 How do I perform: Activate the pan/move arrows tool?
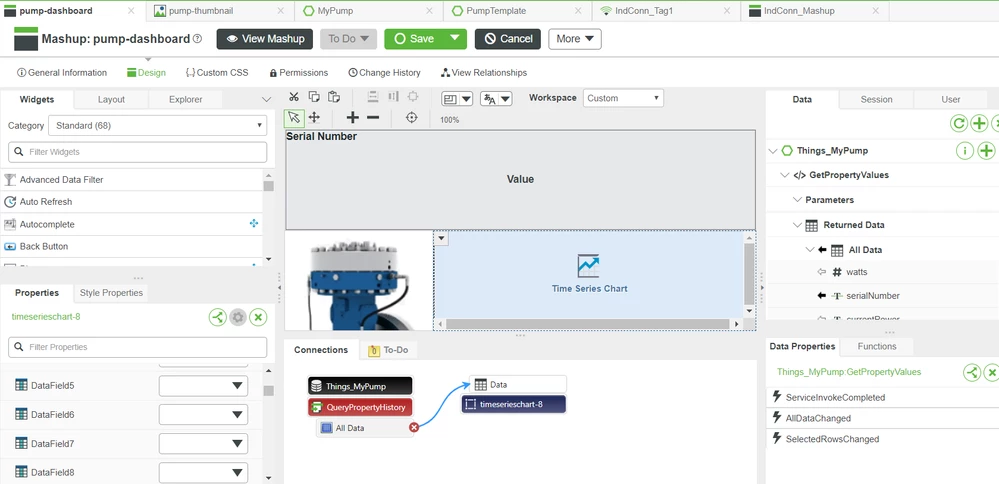[313, 118]
